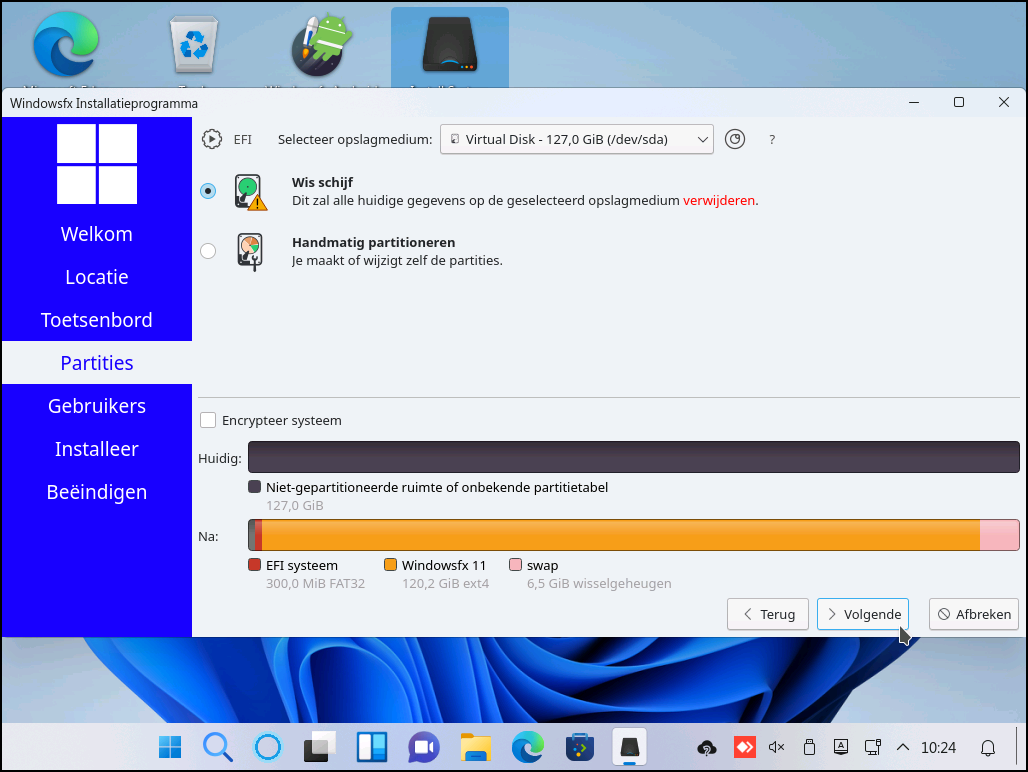This screenshot has height=772, width=1028.
Task: Click the EFI systeem red legend swatch
Action: pyautogui.click(x=254, y=565)
